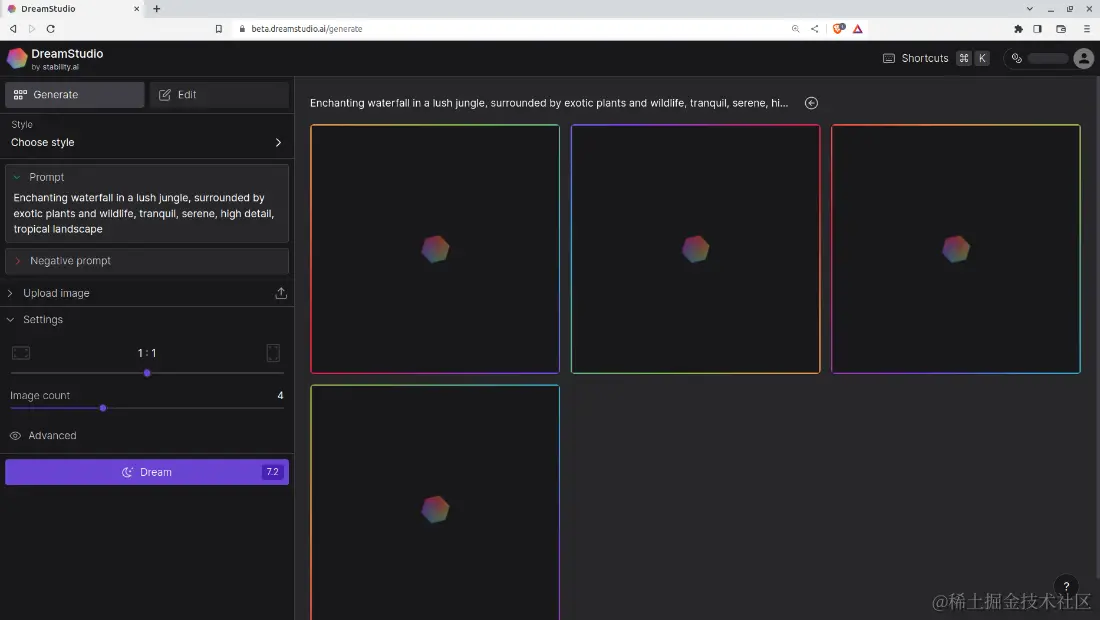Click the command key shortcut icon
The height and width of the screenshot is (620, 1100).
(964, 58)
